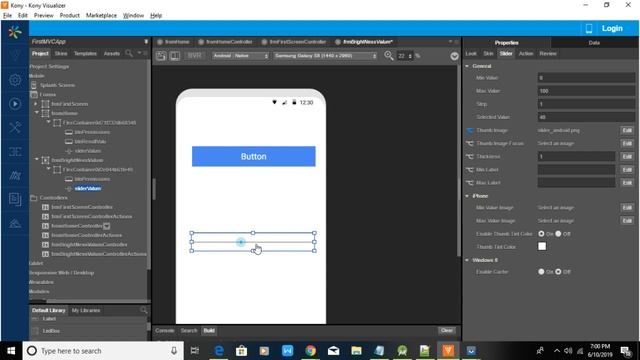Image resolution: width=640 pixels, height=360 pixels.
Task: Click the Login button
Action: 612,28
